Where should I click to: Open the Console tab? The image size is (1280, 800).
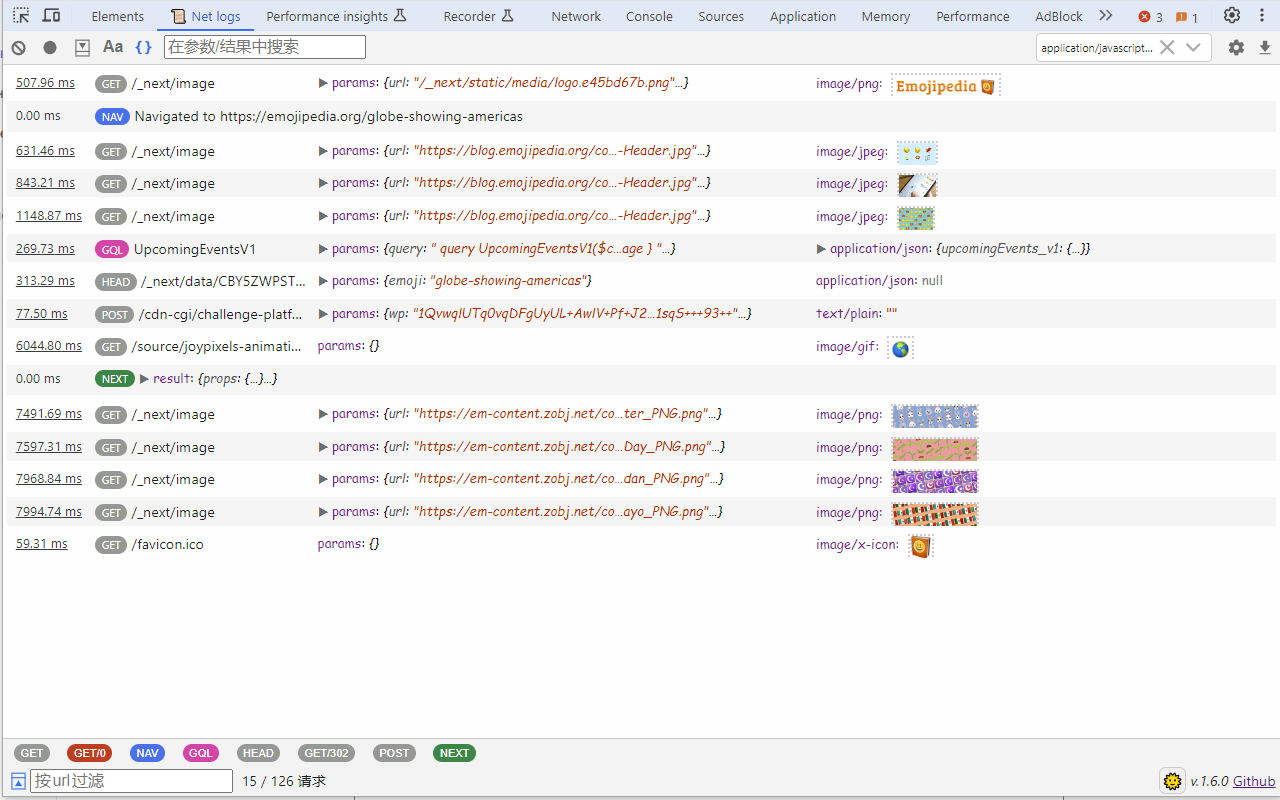649,16
